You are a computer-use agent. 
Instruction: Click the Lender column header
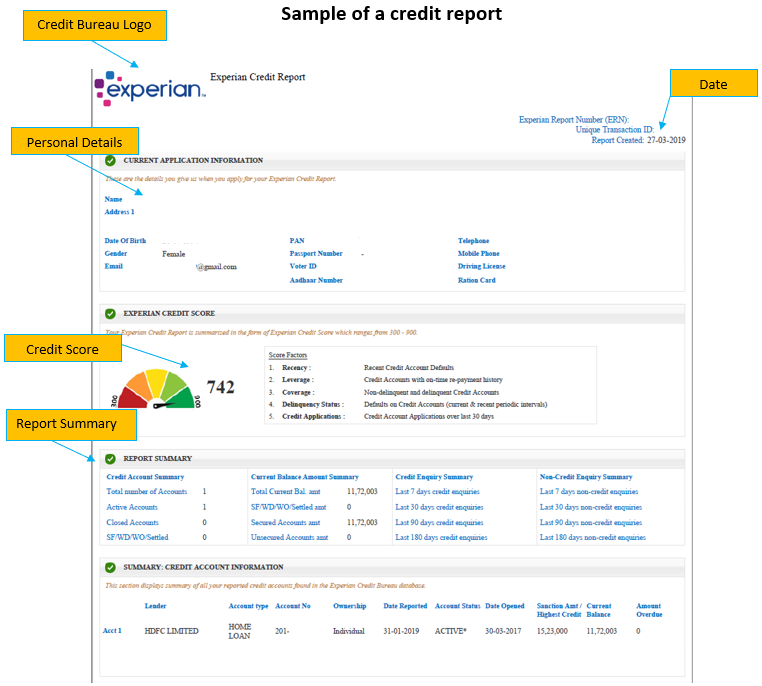(156, 606)
